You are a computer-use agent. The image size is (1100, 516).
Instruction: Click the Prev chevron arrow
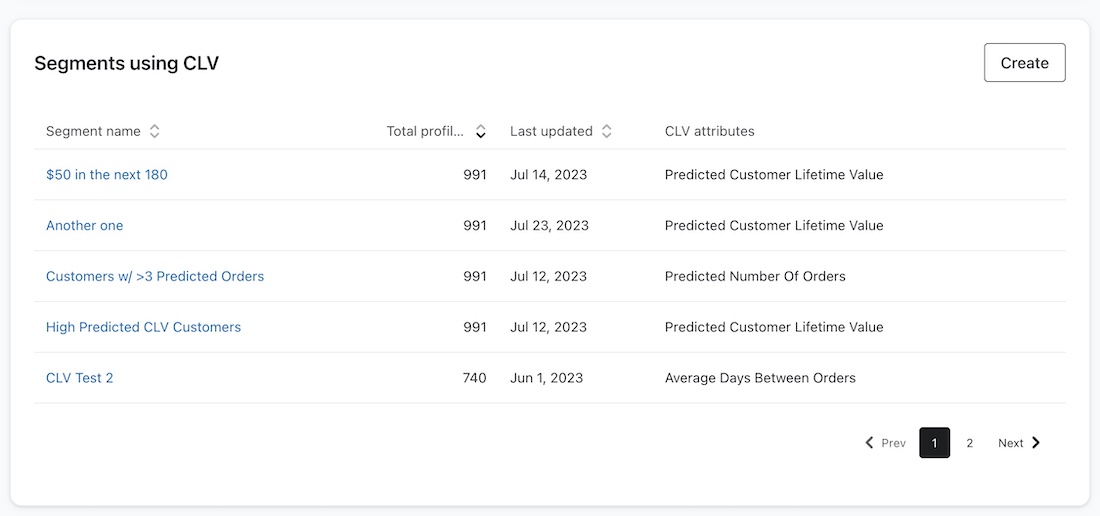870,443
